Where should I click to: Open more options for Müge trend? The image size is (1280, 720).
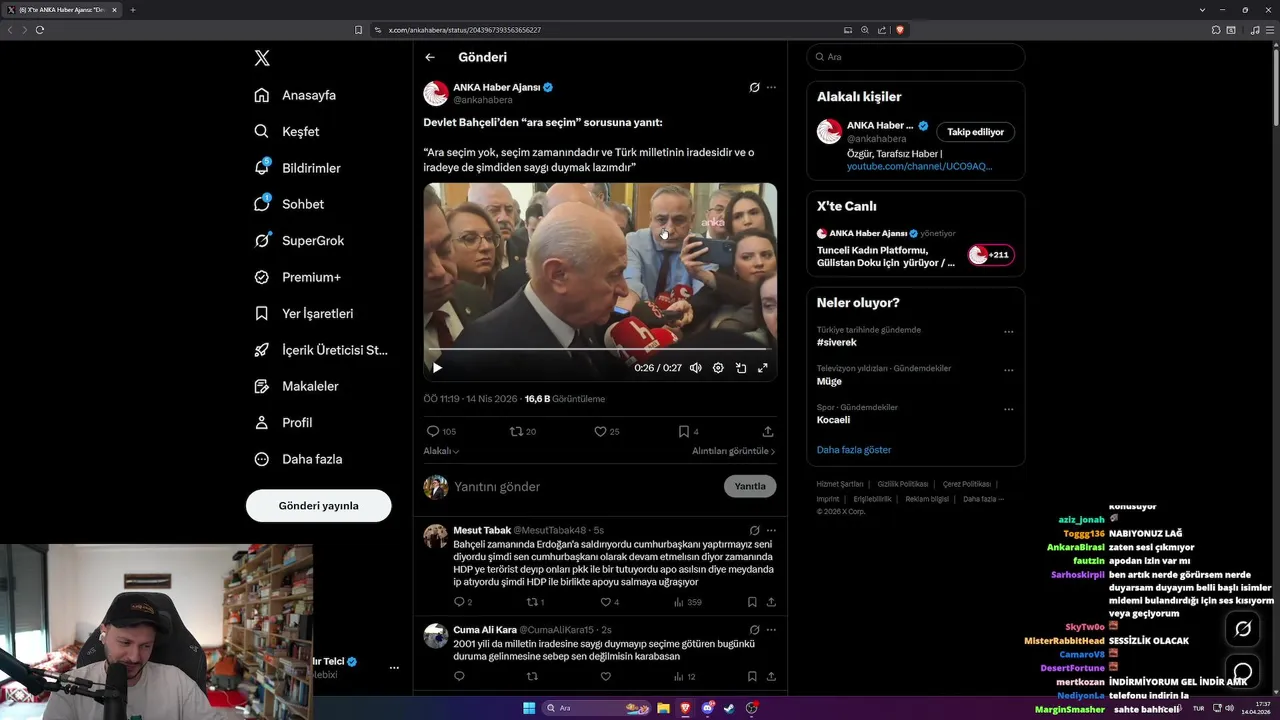pyautogui.click(x=1008, y=370)
